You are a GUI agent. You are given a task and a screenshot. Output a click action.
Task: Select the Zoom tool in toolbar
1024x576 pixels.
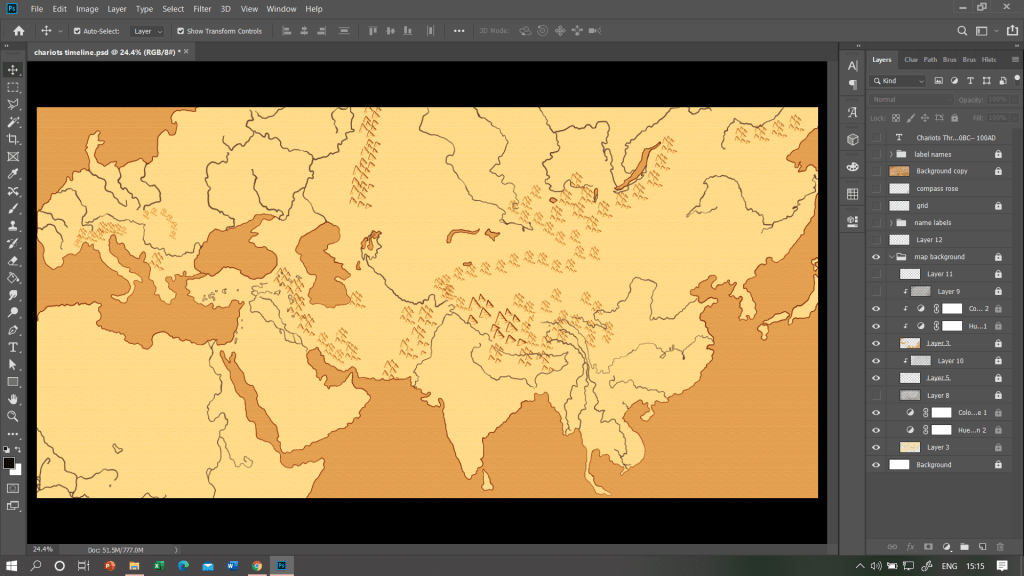pyautogui.click(x=13, y=416)
